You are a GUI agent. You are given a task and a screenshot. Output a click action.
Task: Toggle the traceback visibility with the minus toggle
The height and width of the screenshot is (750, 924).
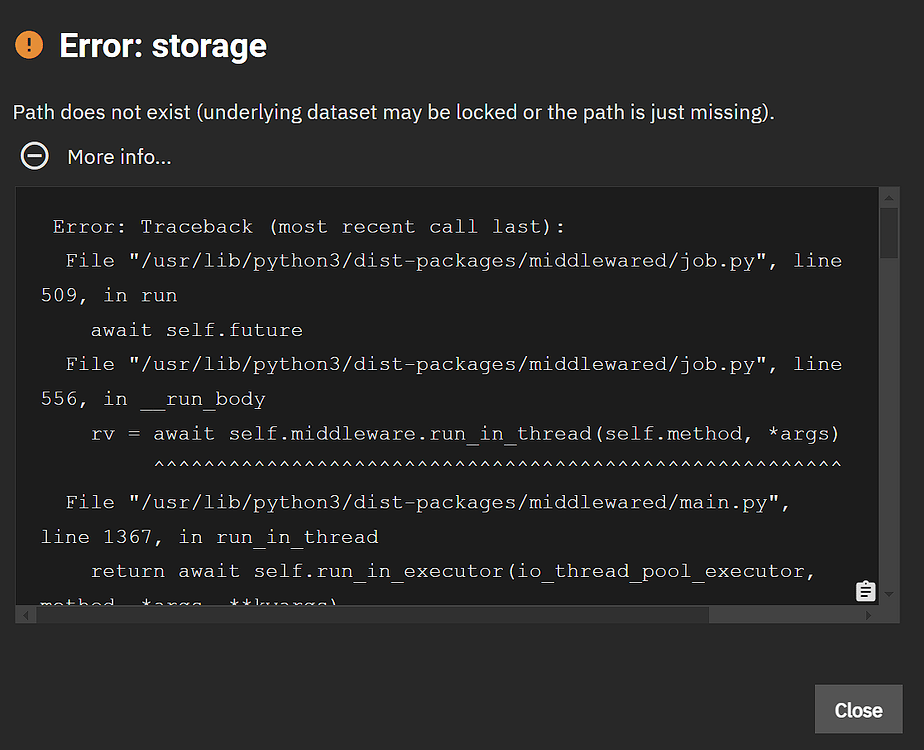pos(34,156)
